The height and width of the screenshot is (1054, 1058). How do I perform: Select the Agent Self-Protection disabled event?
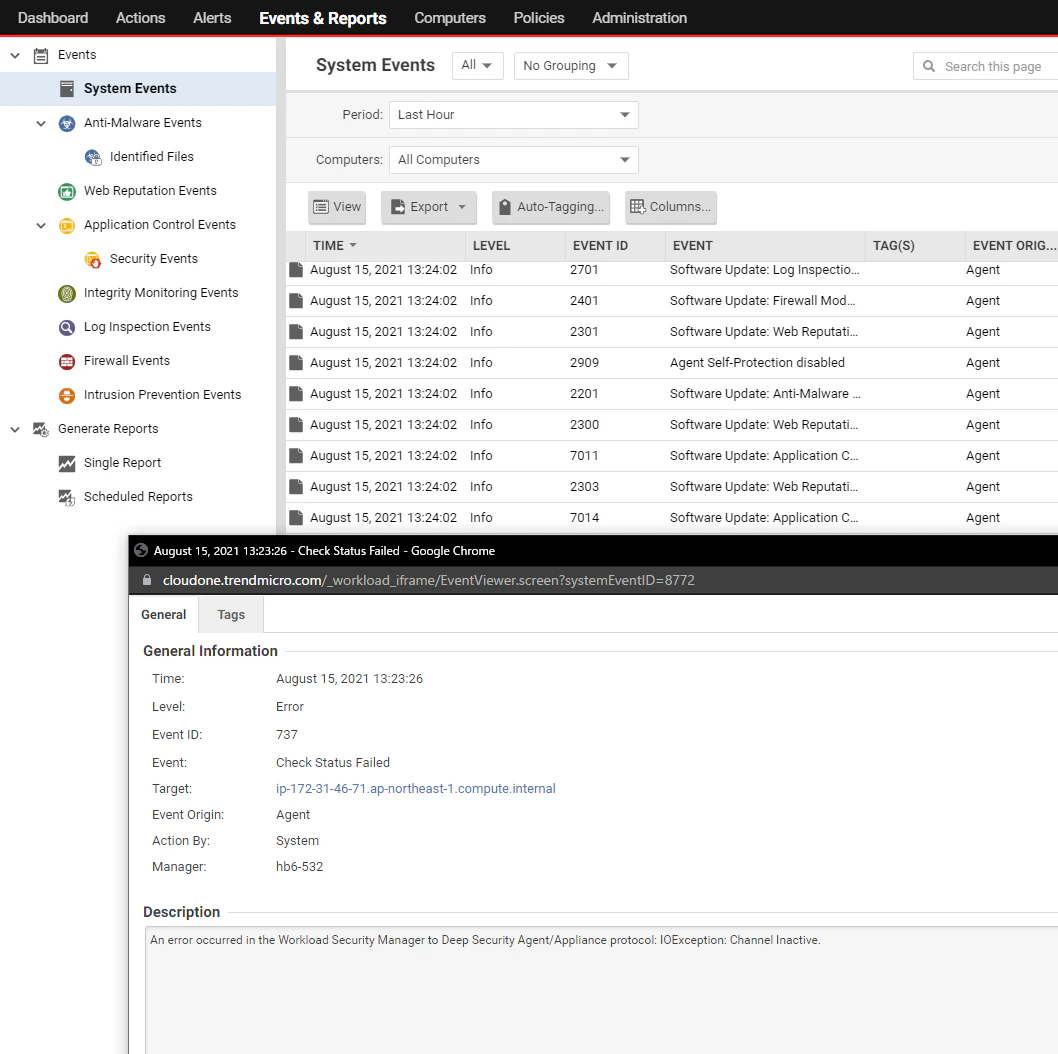click(757, 363)
